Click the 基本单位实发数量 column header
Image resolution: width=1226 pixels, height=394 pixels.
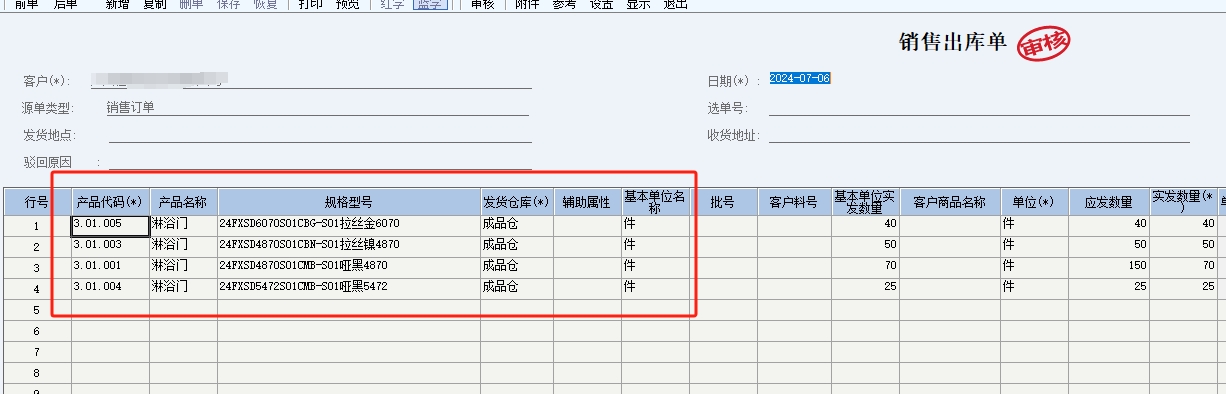click(865, 202)
